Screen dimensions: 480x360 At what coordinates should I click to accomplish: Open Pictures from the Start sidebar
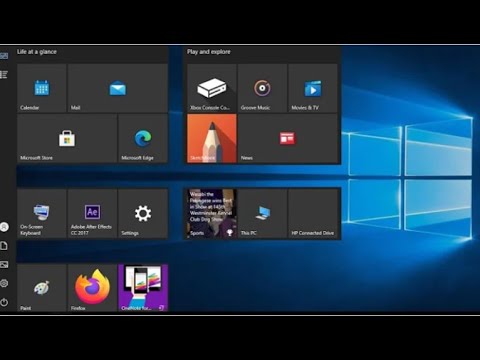pyautogui.click(x=4, y=265)
